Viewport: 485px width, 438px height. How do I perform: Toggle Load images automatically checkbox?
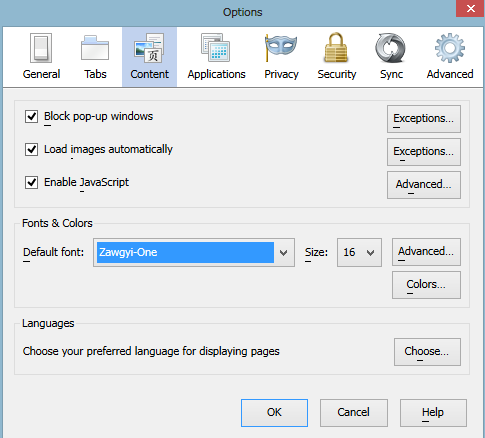point(31,150)
